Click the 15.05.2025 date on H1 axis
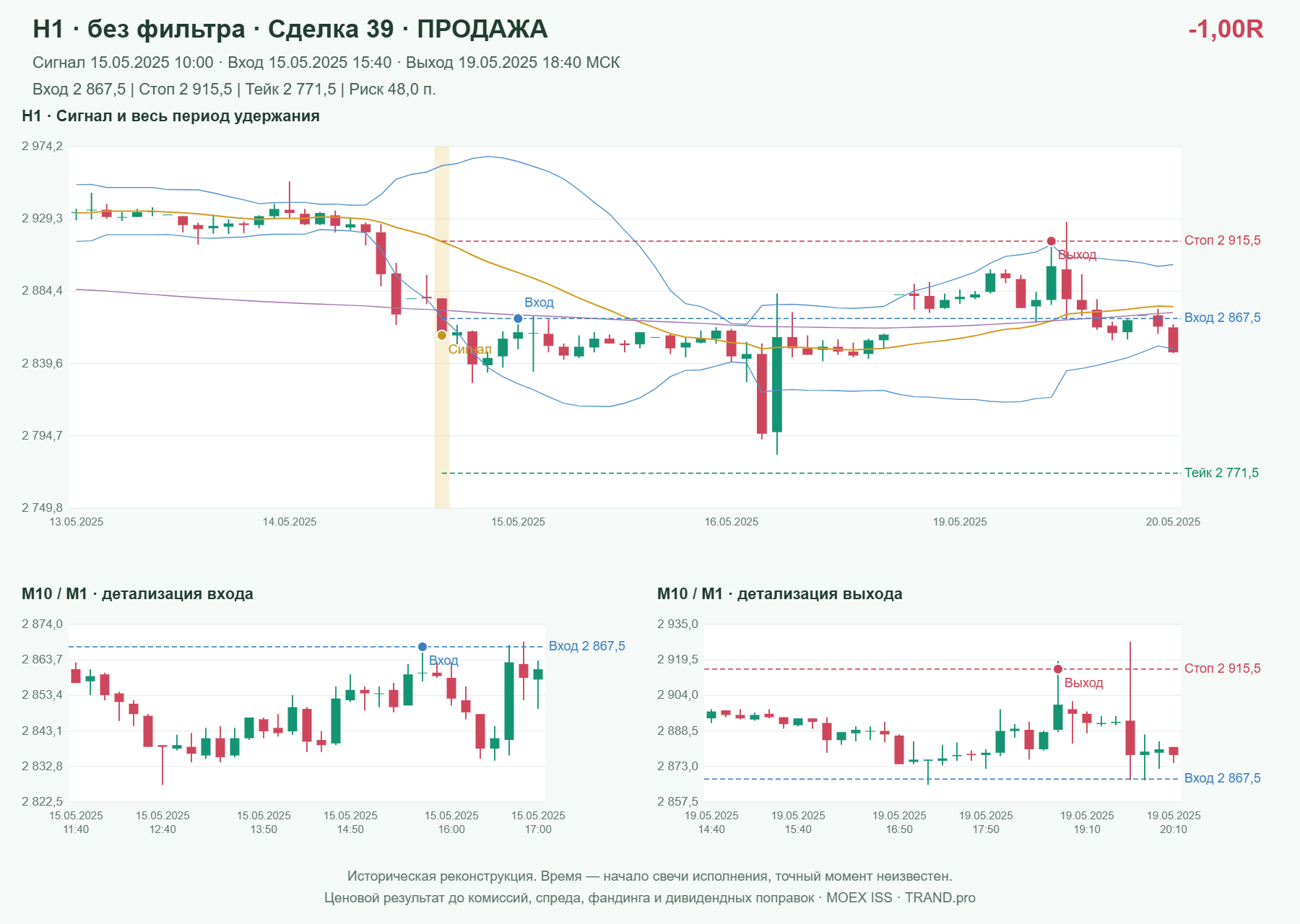This screenshot has height=924, width=1300. (x=518, y=522)
